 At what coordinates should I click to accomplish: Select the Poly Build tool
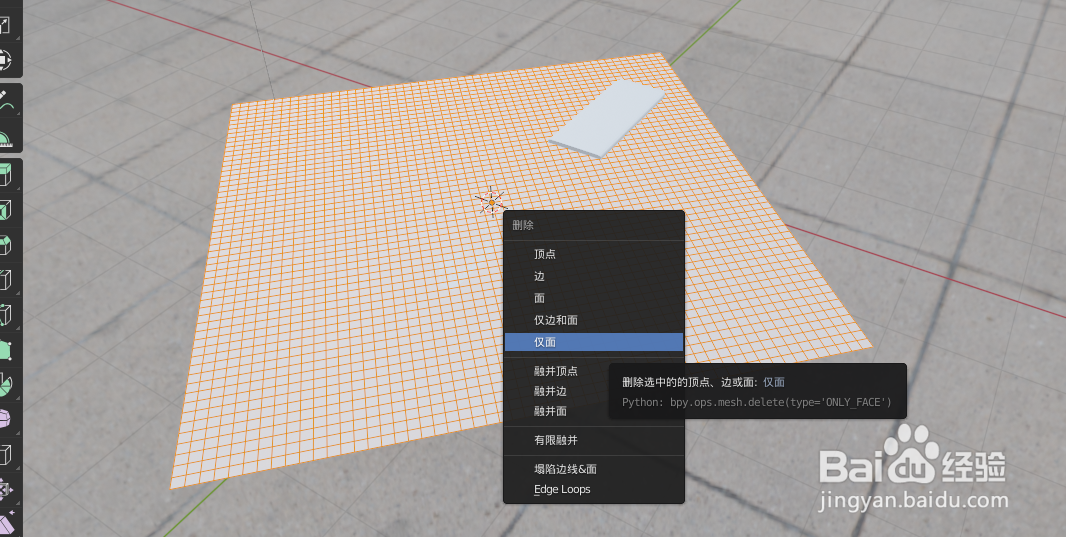tap(4, 351)
